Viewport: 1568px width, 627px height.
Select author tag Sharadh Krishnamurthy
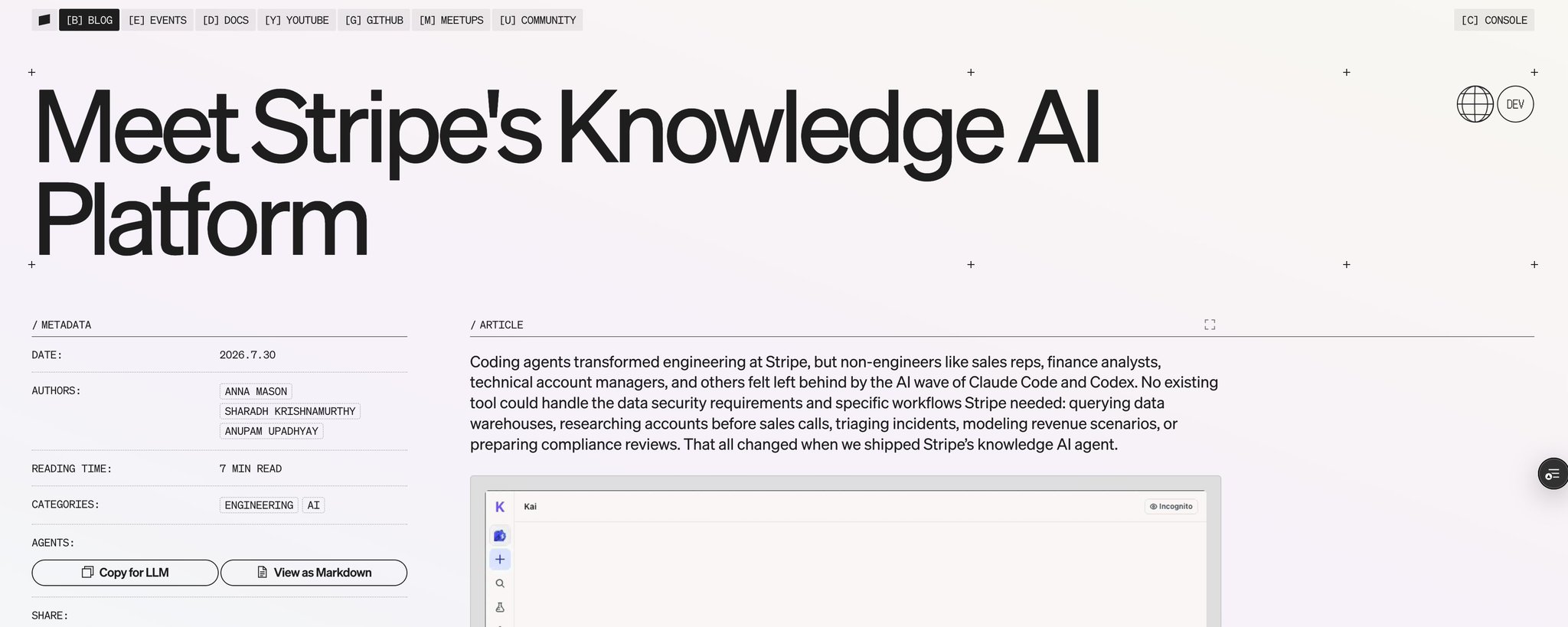[x=290, y=411]
